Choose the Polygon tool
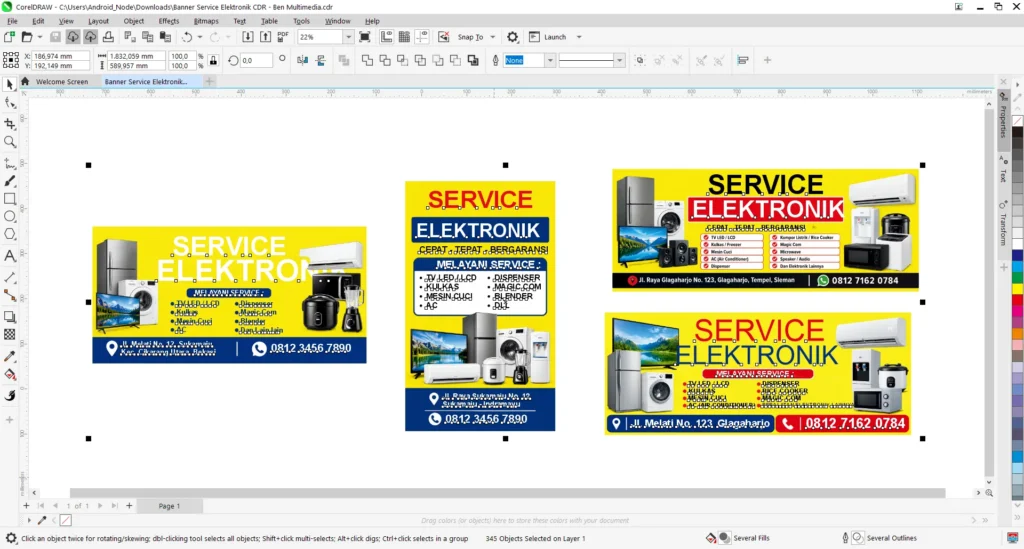Viewport: 1024px width, 549px height. click(x=9, y=234)
